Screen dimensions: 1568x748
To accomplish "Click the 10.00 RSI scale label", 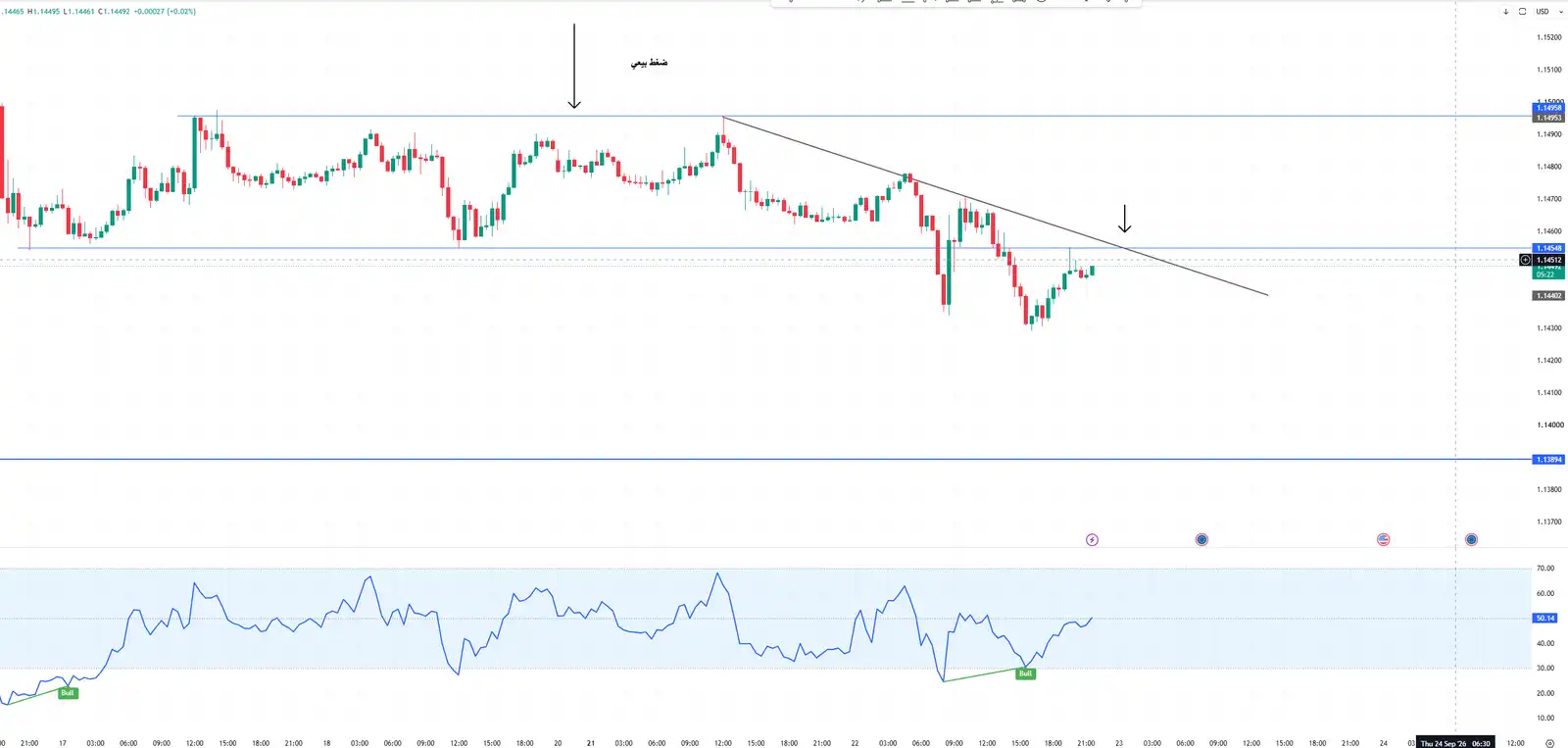I will pyautogui.click(x=1545, y=718).
